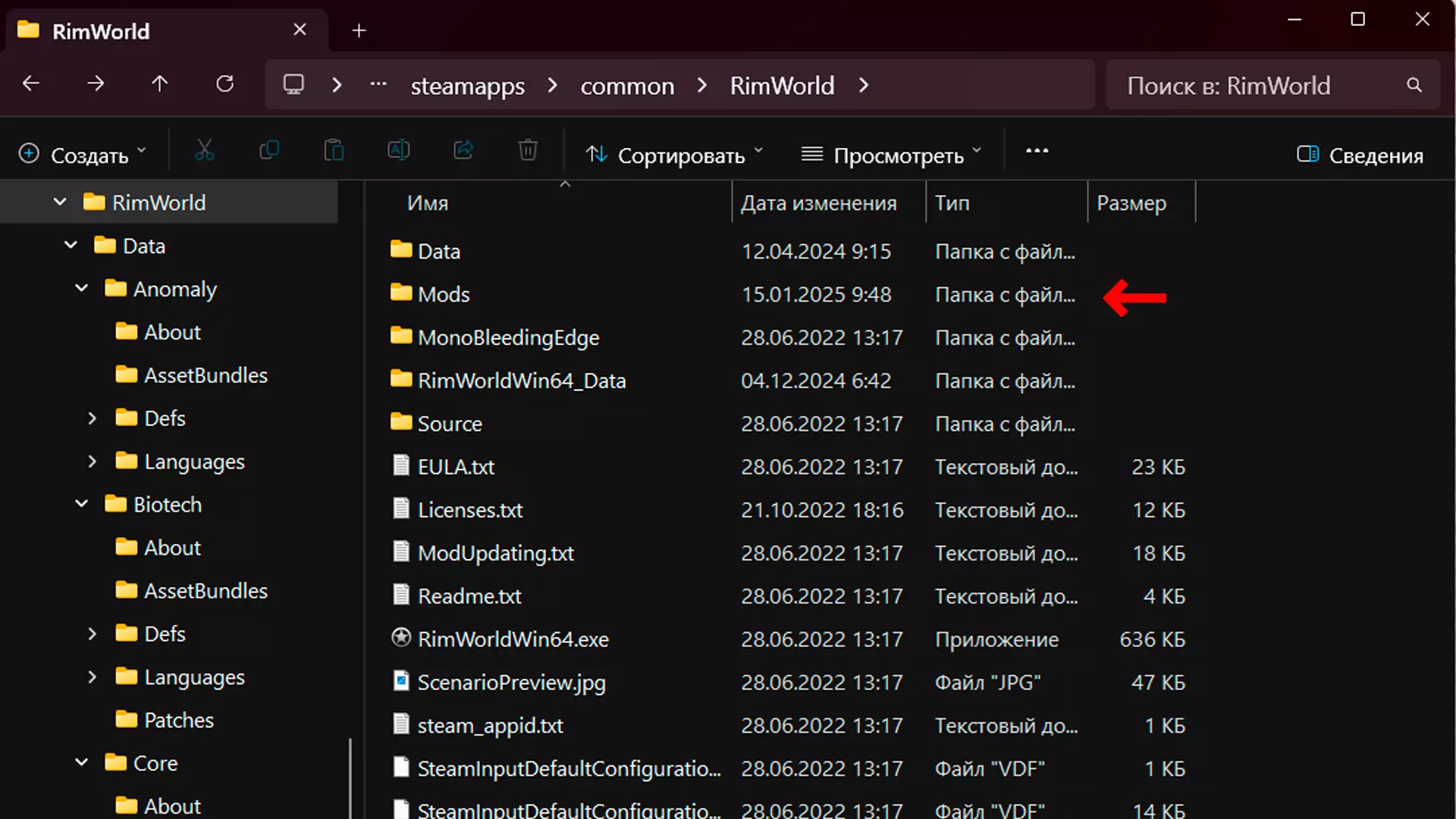
Task: Click the common breadcrumb segment
Action: click(627, 86)
